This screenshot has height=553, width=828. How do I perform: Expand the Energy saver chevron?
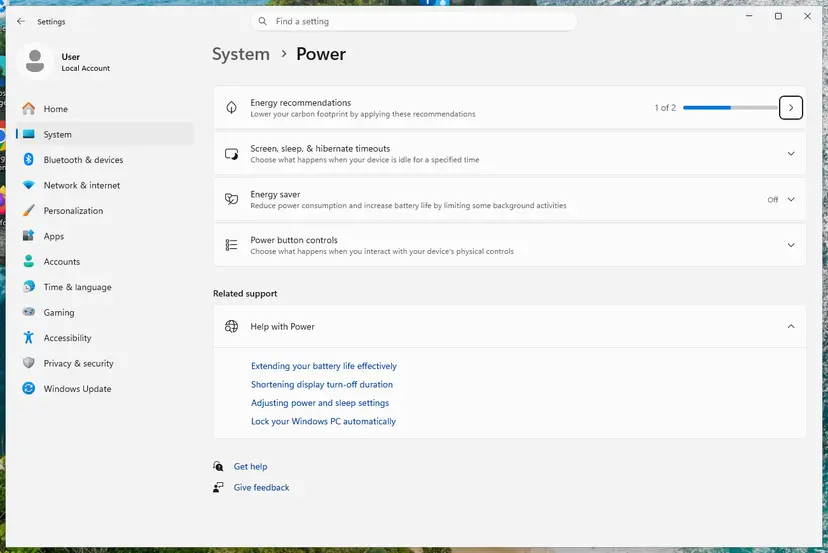pyautogui.click(x=791, y=200)
